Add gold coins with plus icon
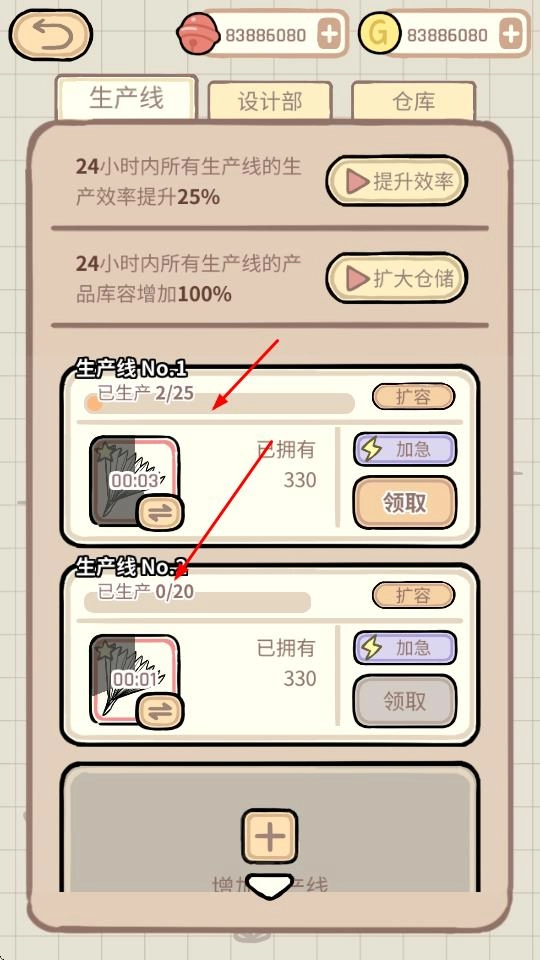The width and height of the screenshot is (540, 960). (511, 34)
